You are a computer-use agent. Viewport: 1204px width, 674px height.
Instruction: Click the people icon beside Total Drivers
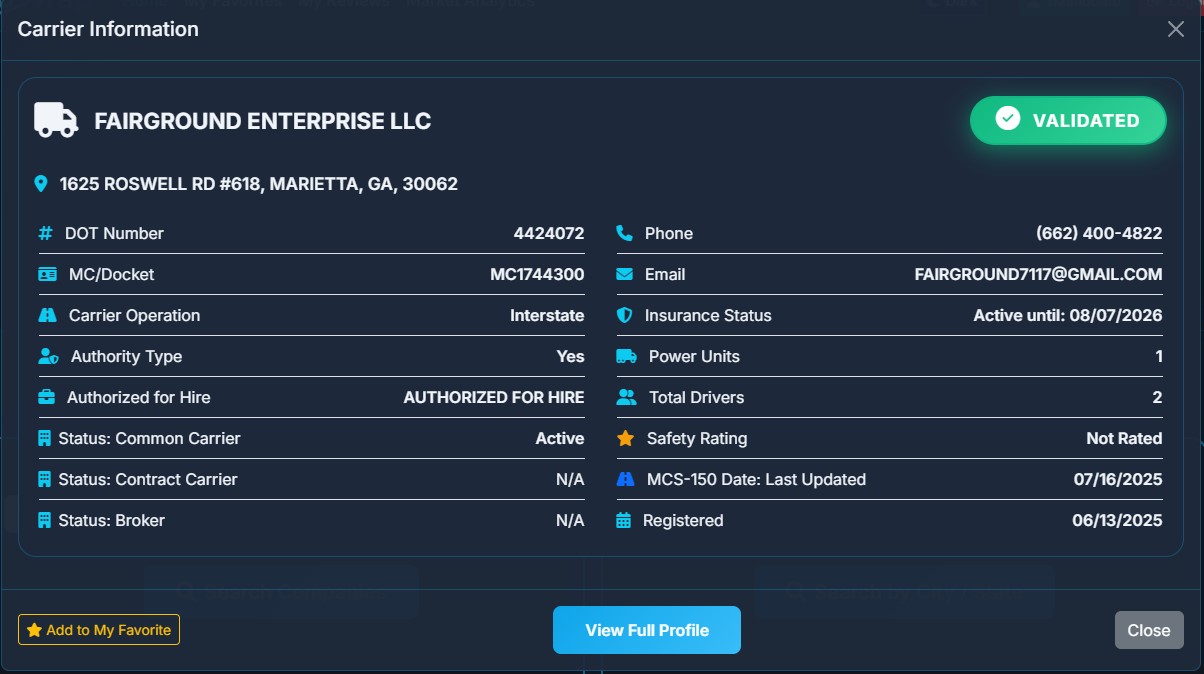[x=627, y=397]
